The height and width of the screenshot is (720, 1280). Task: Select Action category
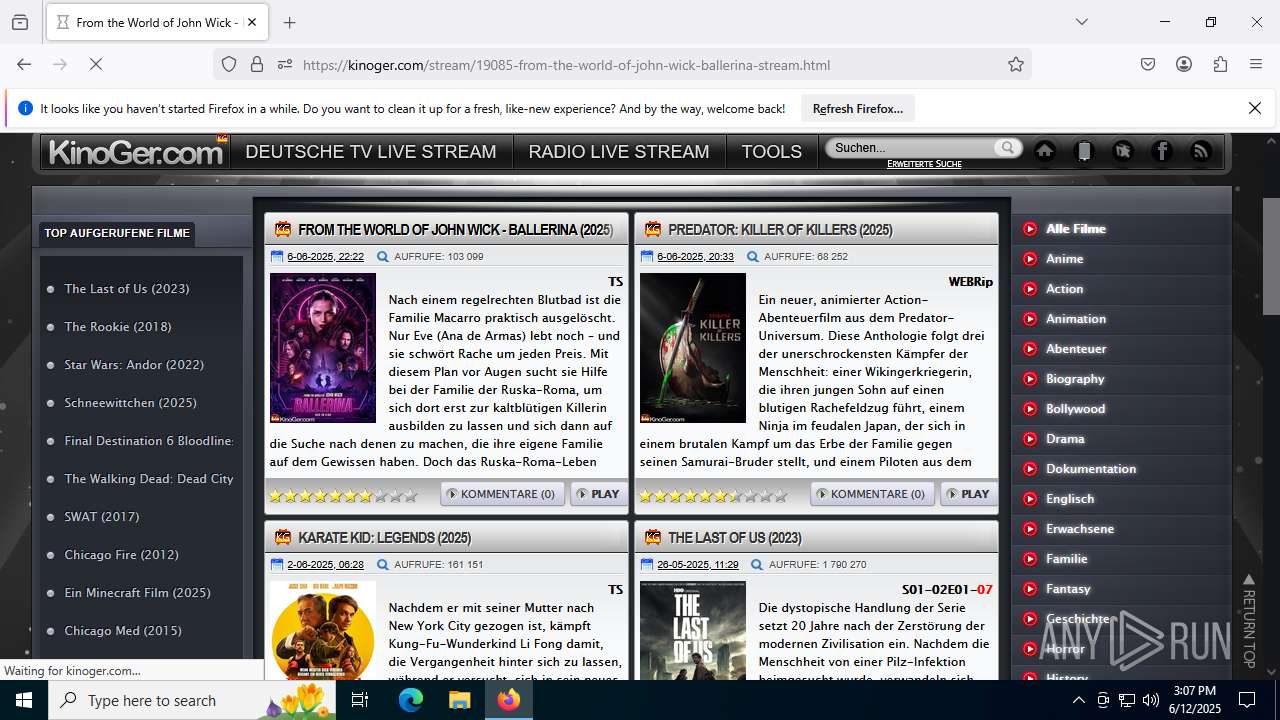(x=1065, y=289)
